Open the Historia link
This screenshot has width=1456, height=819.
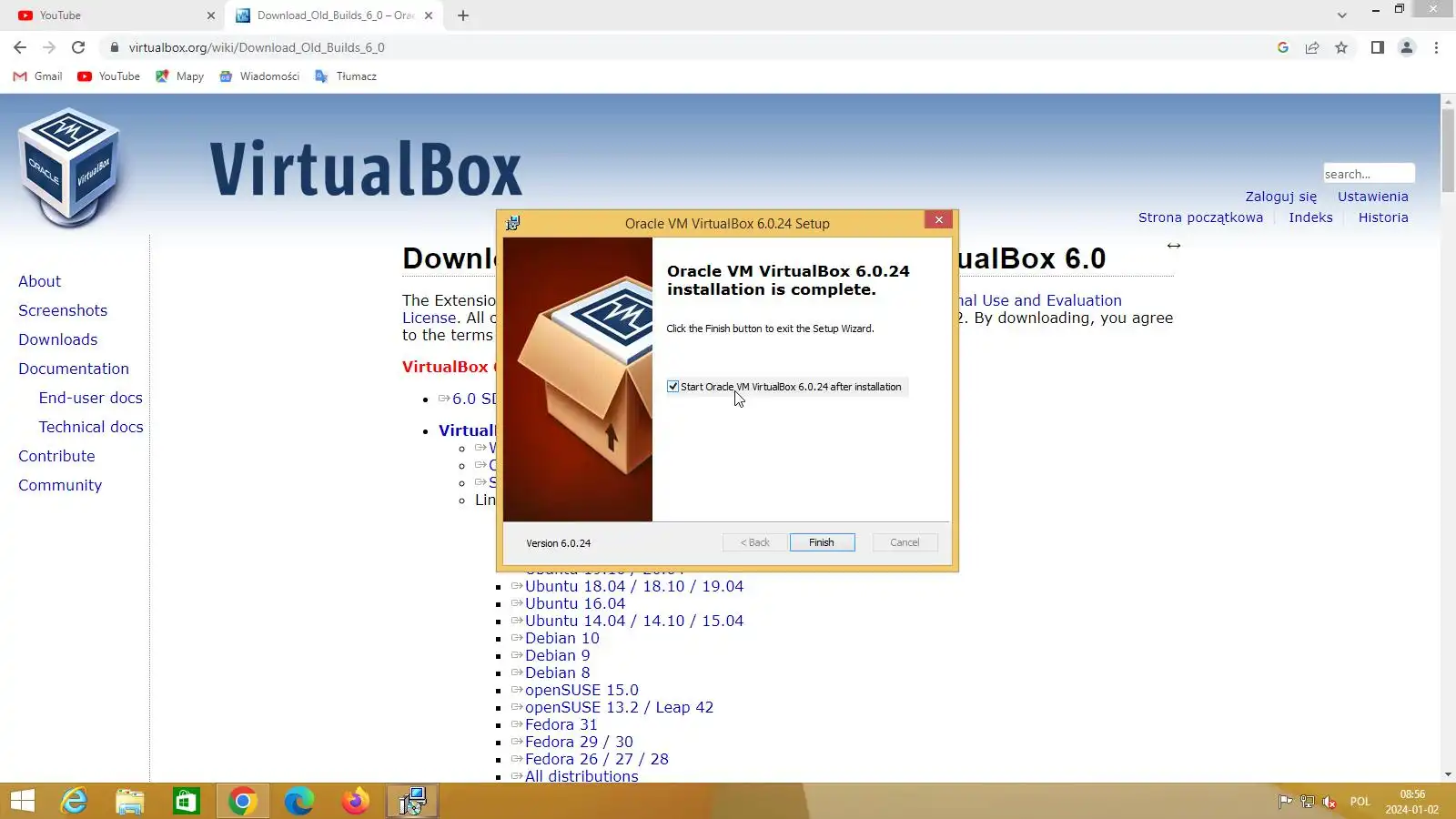(1383, 217)
